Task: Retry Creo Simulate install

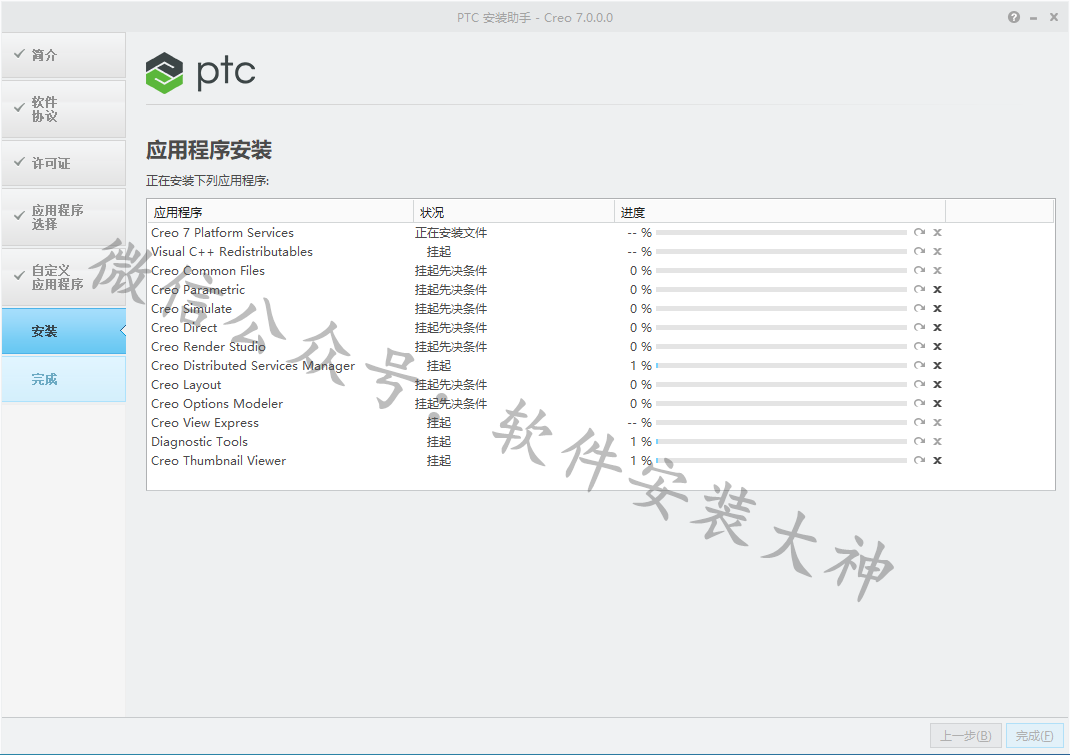Action: click(x=920, y=309)
